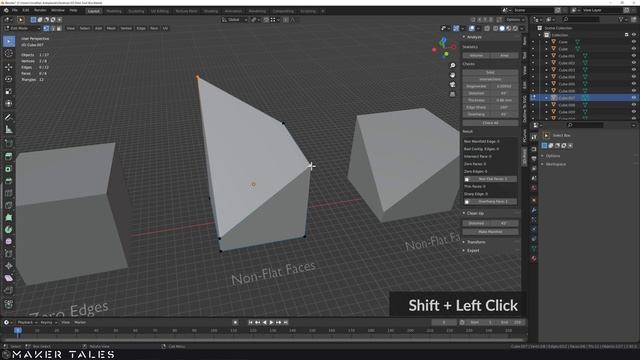Click the Make Manifold button
This screenshot has height=360, width=640.
point(491,232)
